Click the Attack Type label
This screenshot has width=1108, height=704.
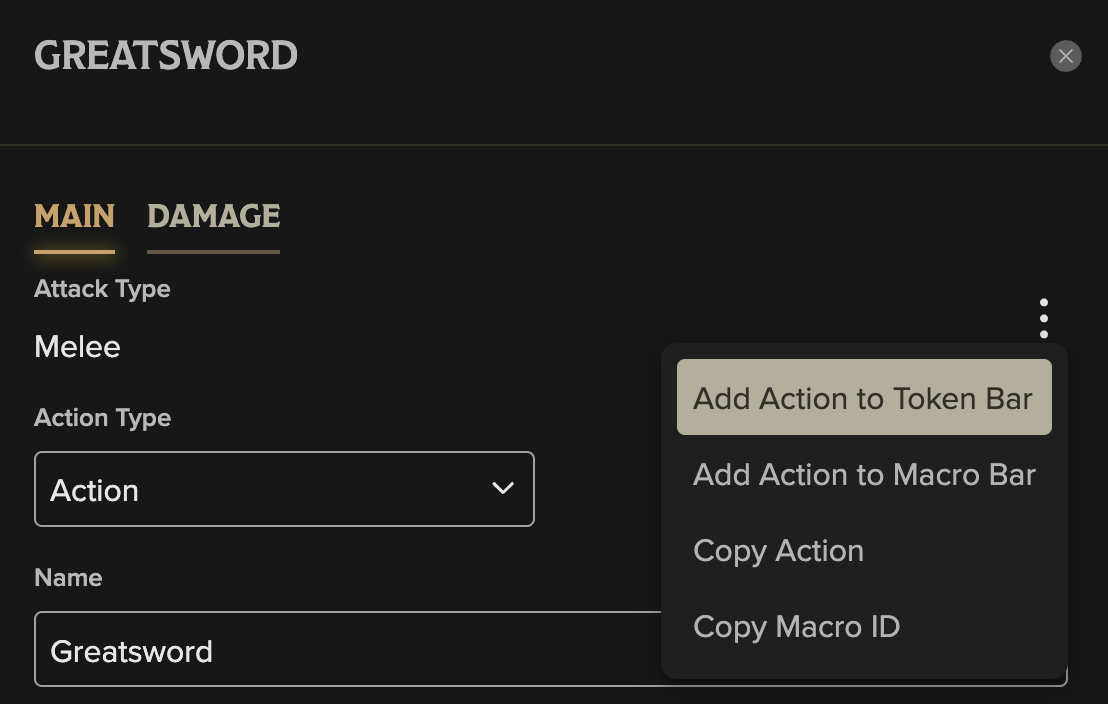pyautogui.click(x=102, y=289)
